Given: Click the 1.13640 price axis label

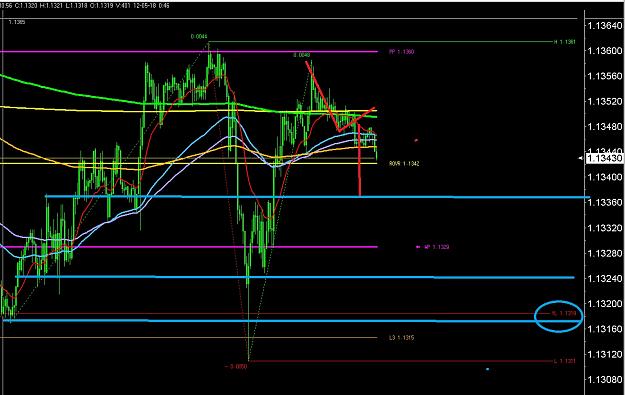Looking at the screenshot, I should click(x=604, y=26).
